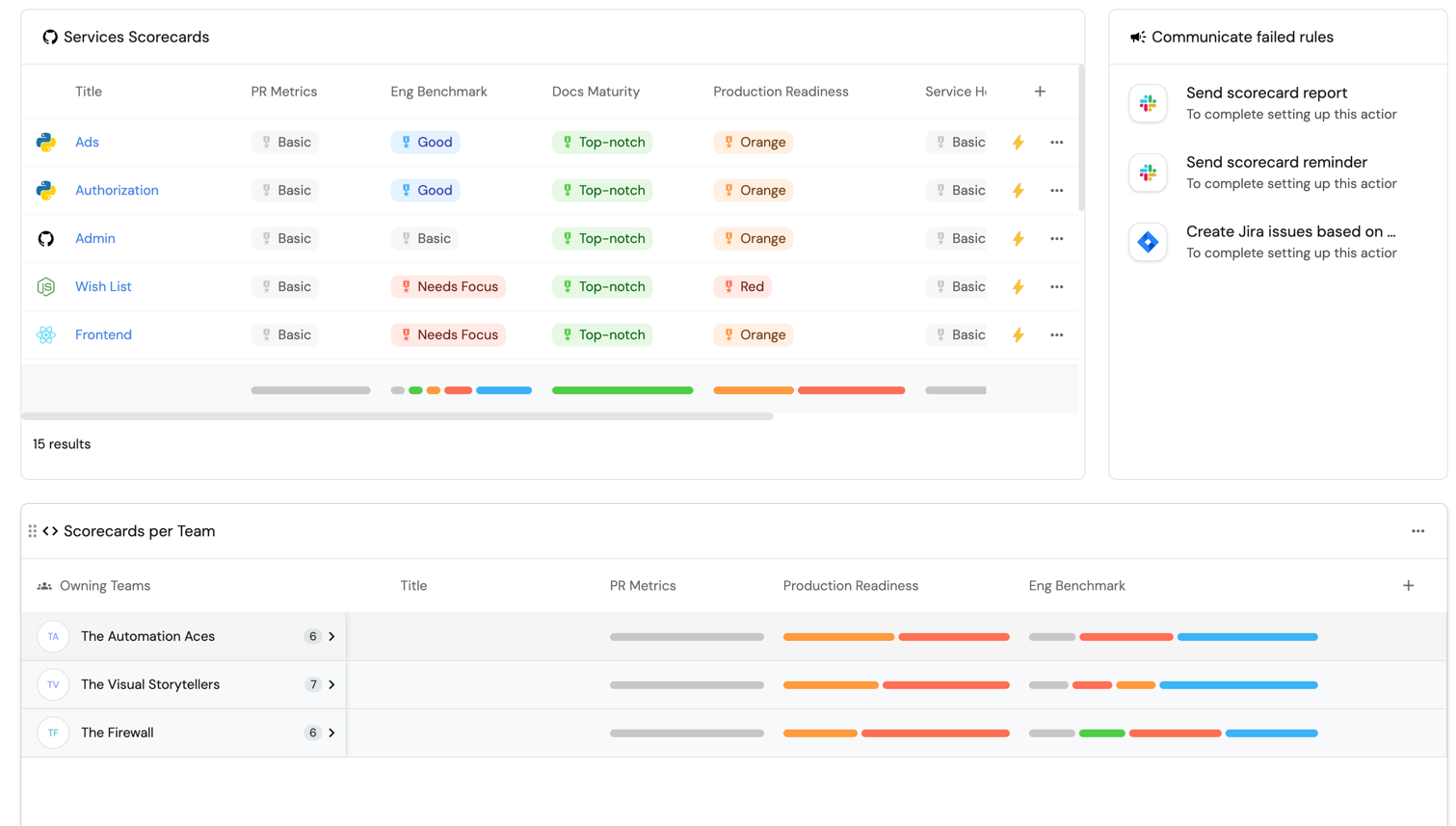Expand The Automation Aces team group
The width and height of the screenshot is (1456, 826).
(331, 637)
